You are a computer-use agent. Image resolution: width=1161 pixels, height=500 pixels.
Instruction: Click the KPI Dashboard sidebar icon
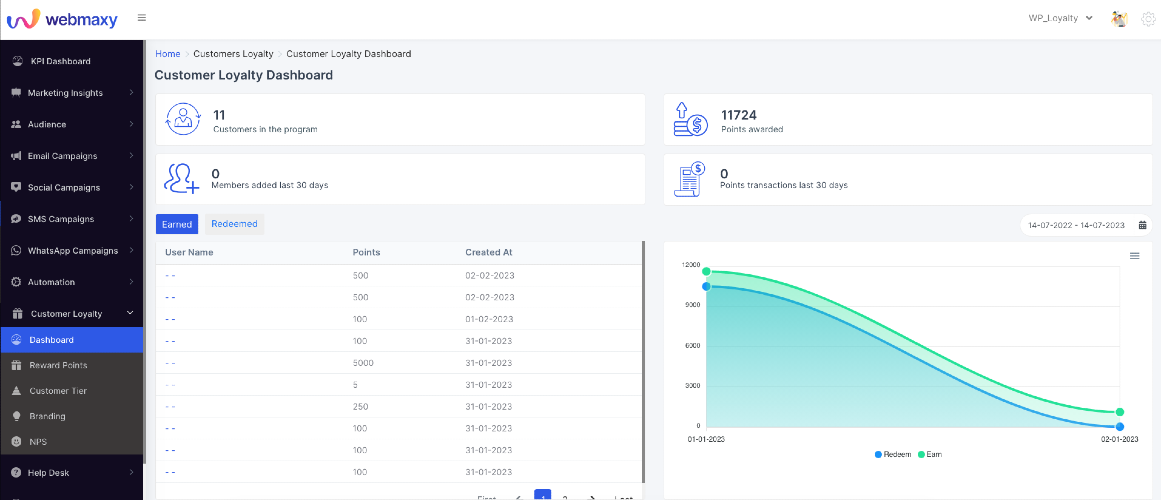(x=17, y=61)
